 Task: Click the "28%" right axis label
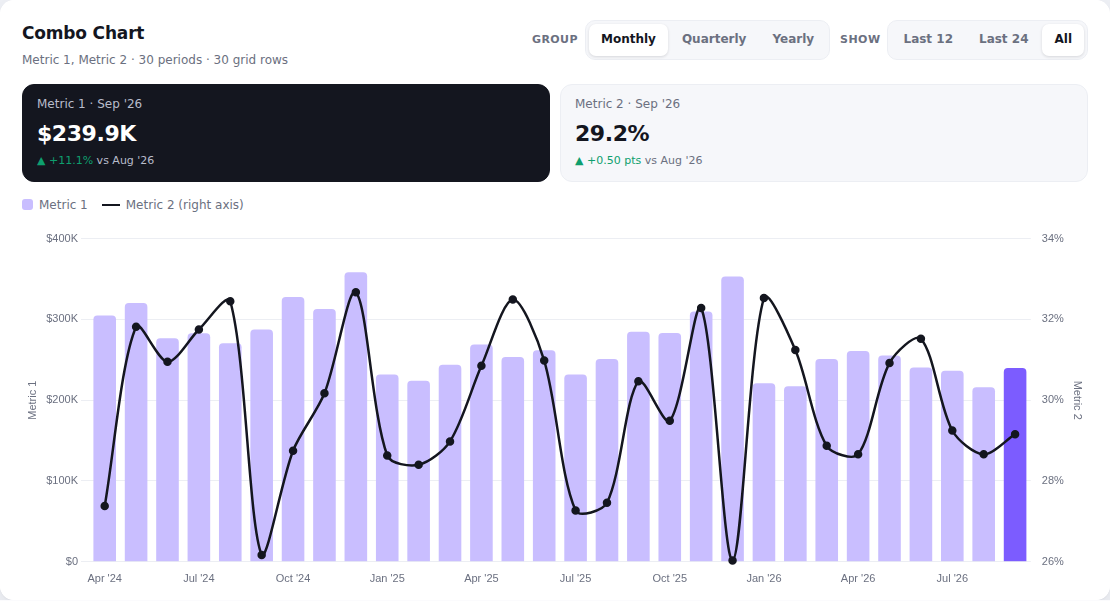click(1053, 481)
